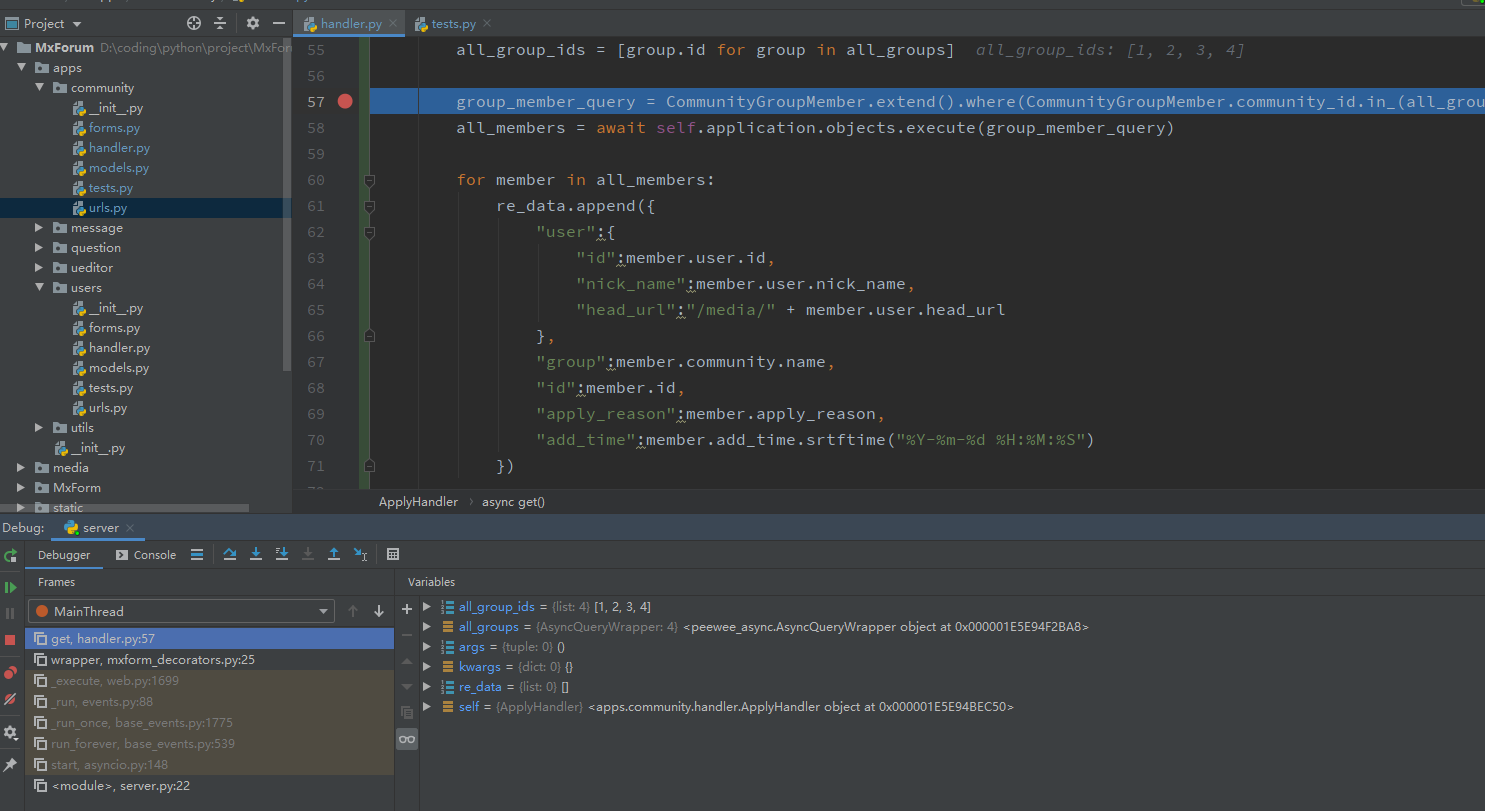Switch to the handler.py editor tab
The height and width of the screenshot is (811, 1485).
click(x=351, y=23)
